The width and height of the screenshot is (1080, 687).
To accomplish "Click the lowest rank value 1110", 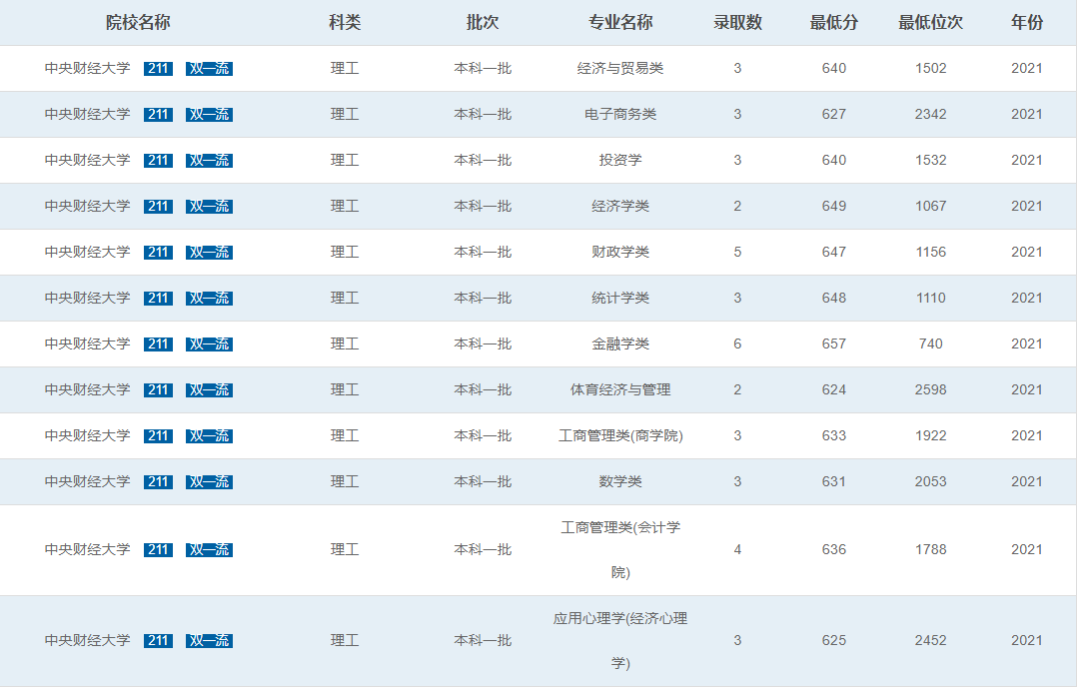I will 931,298.
